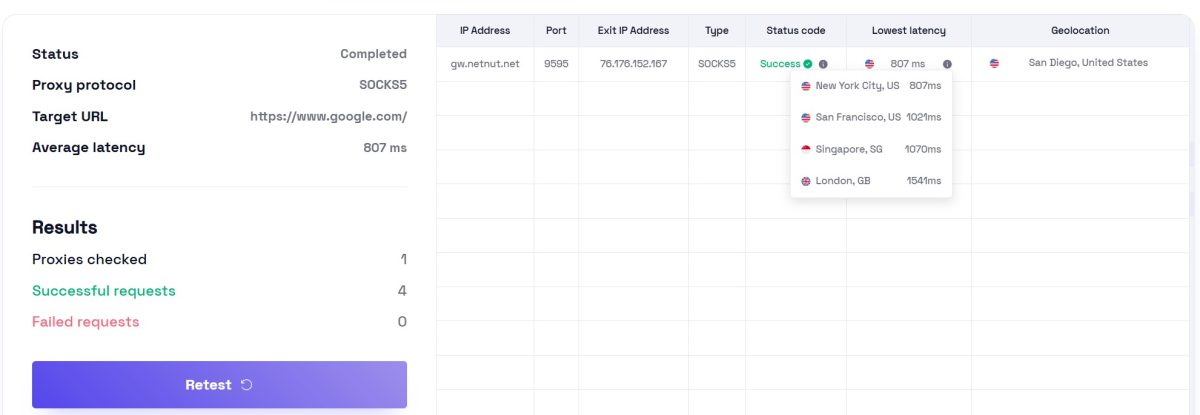This screenshot has width=1200, height=415.
Task: Click the US flag beside San Diego geolocation
Action: (994, 63)
